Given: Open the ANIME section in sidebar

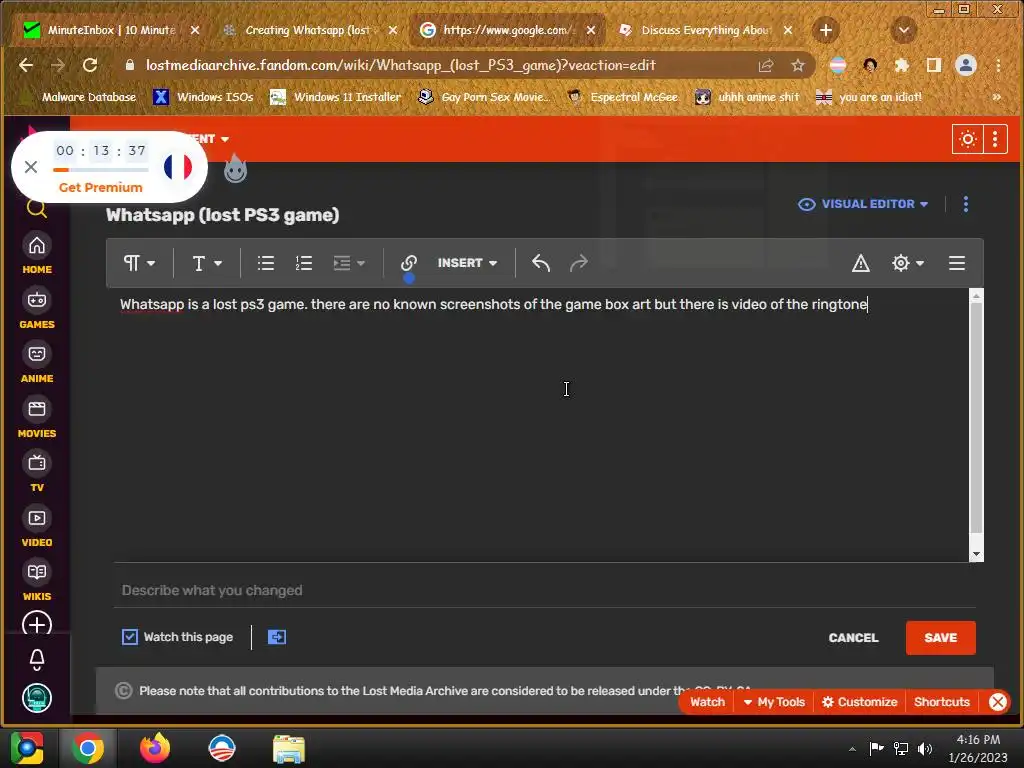Looking at the screenshot, I should pyautogui.click(x=37, y=363).
